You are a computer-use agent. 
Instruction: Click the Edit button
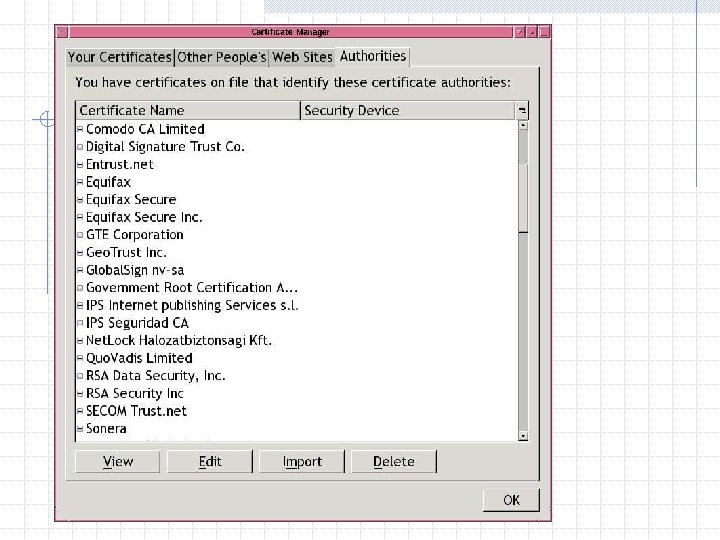[210, 461]
